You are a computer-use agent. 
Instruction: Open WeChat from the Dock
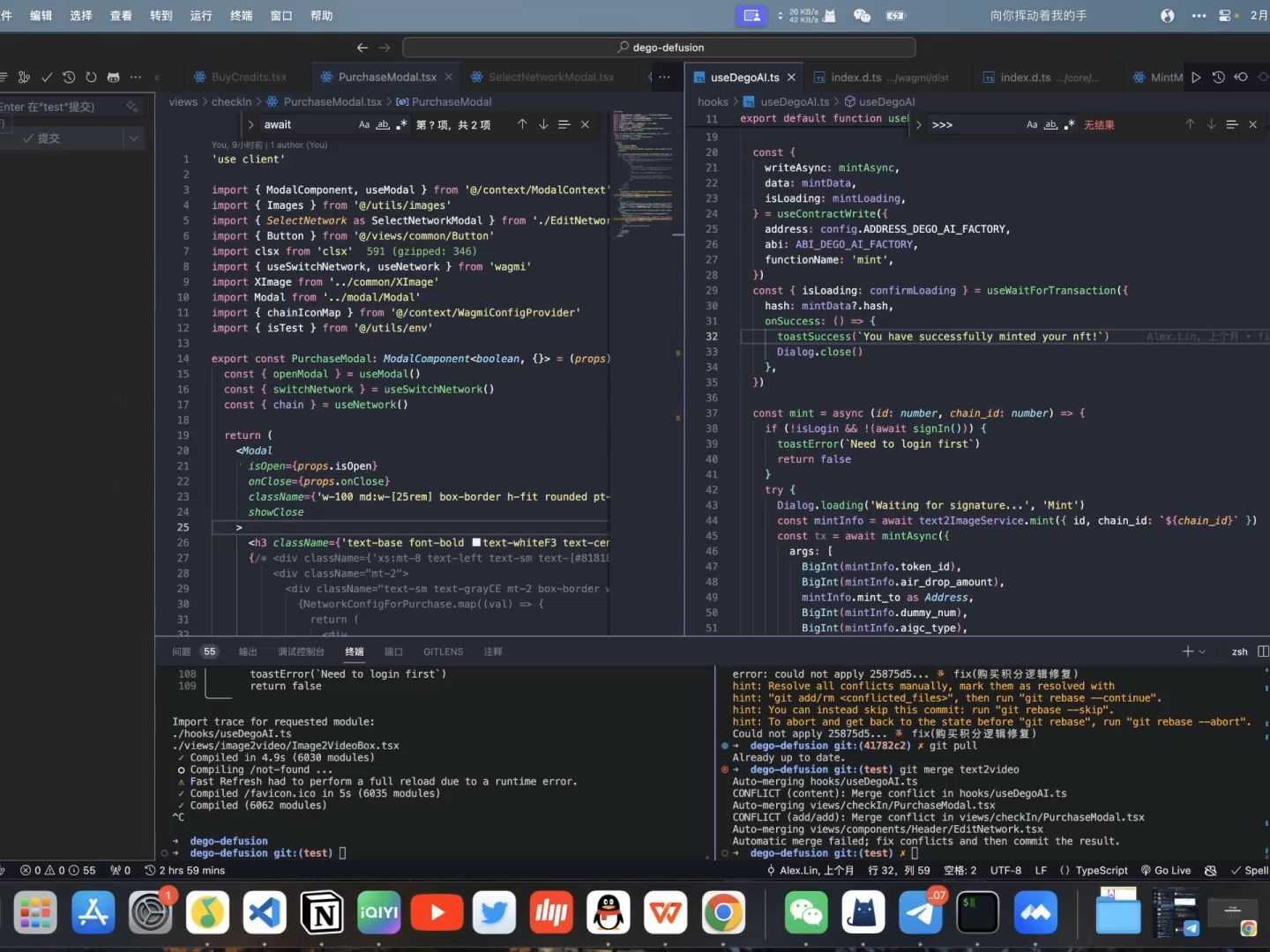click(806, 912)
